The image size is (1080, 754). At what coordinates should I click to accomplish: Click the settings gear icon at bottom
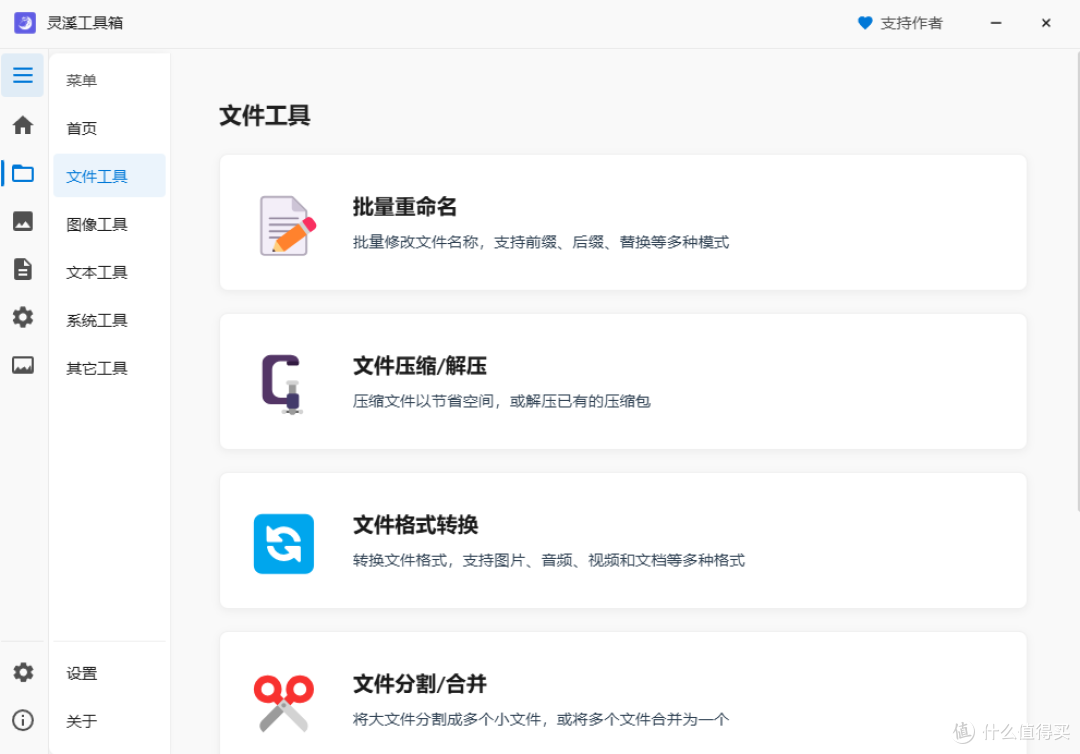(x=23, y=672)
